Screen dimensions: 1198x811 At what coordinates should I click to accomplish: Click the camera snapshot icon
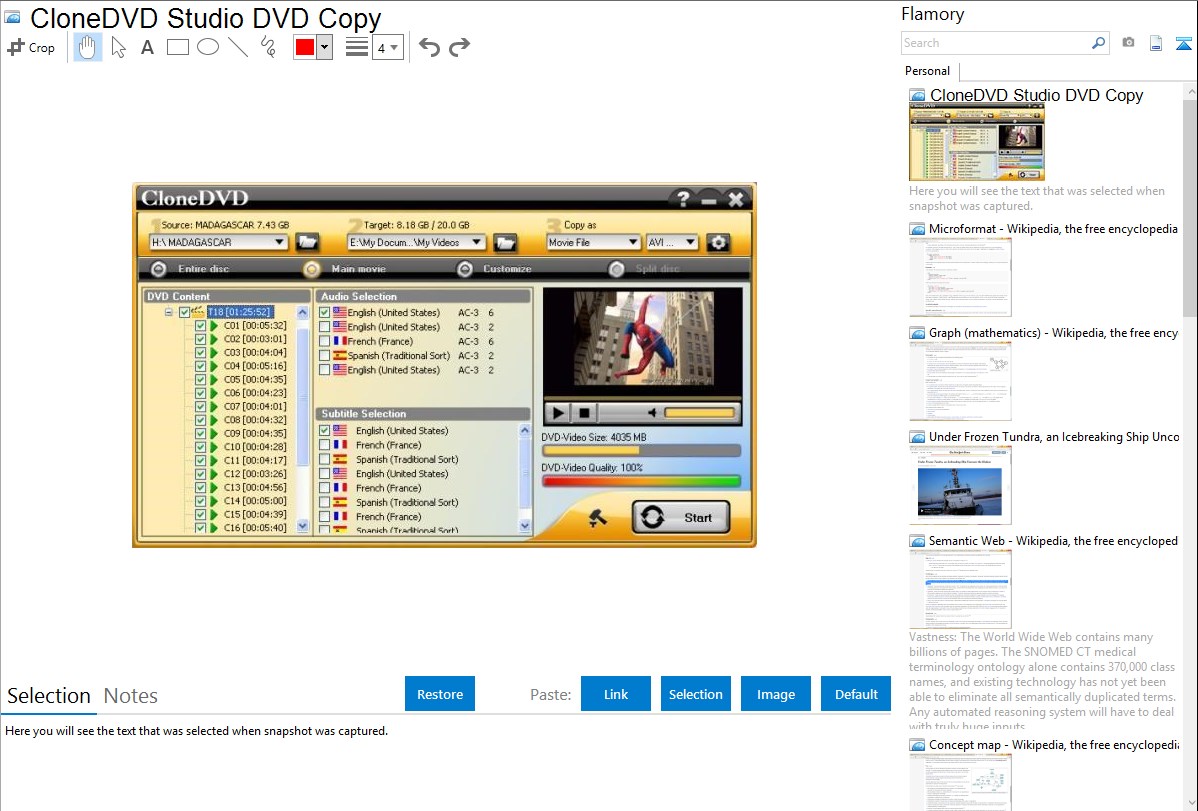click(x=1128, y=43)
